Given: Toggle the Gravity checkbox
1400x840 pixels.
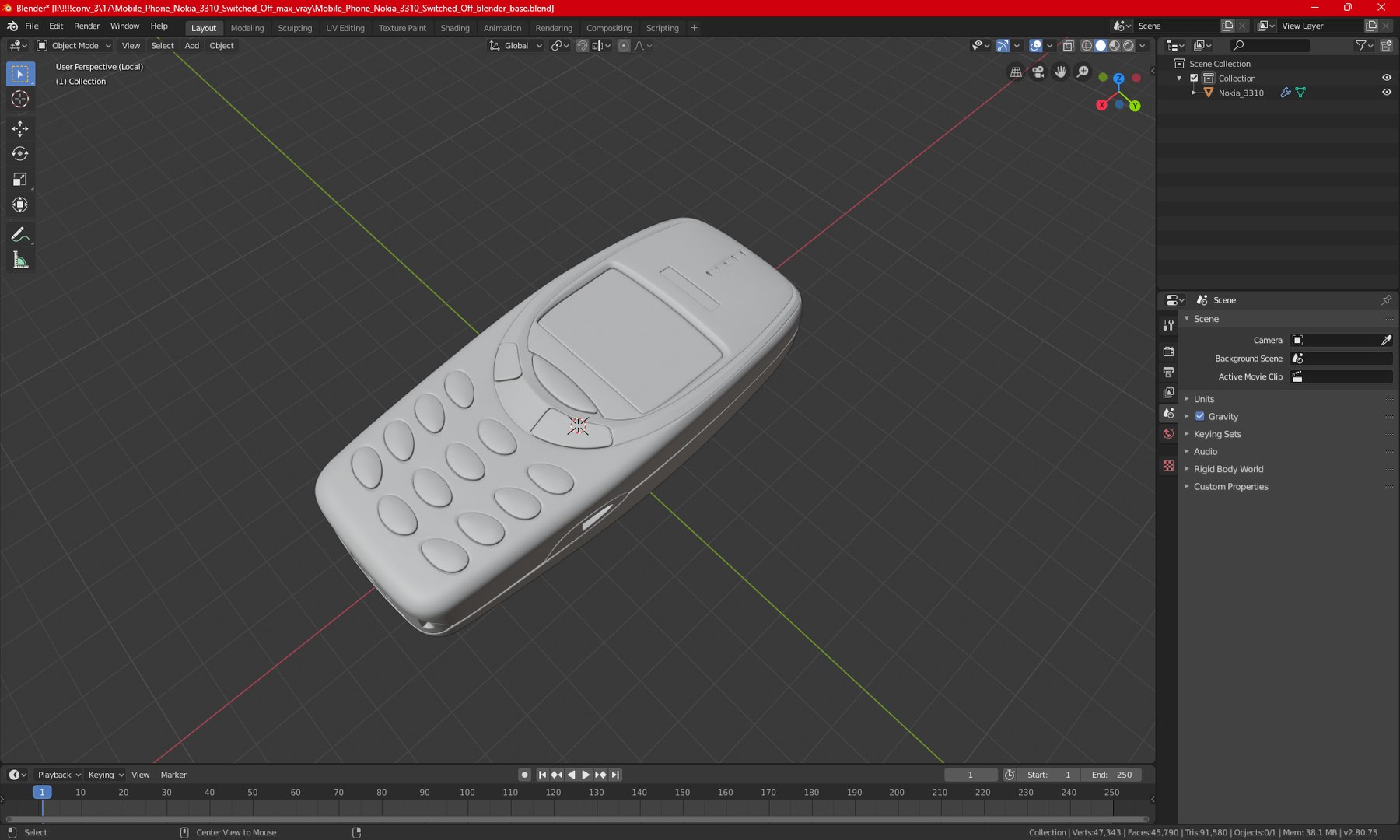Looking at the screenshot, I should click(x=1199, y=416).
